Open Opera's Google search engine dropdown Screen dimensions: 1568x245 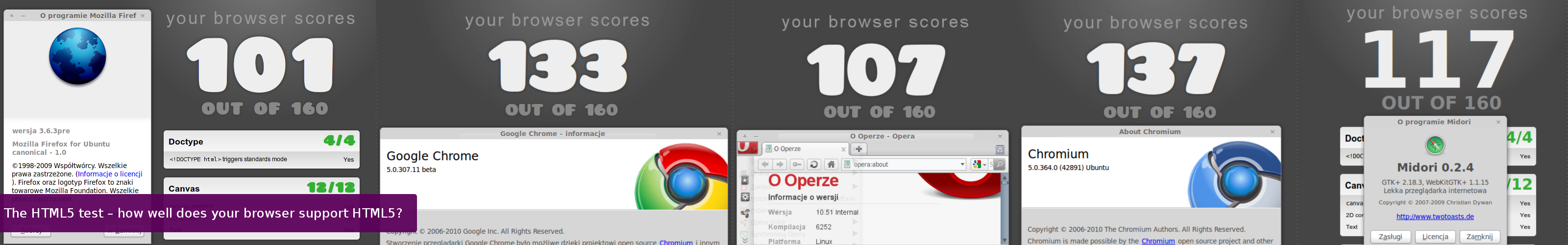tap(979, 165)
